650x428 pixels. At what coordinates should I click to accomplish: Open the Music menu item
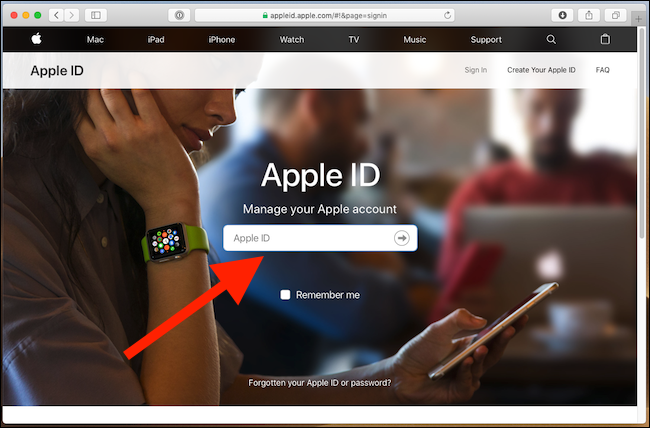click(x=415, y=39)
